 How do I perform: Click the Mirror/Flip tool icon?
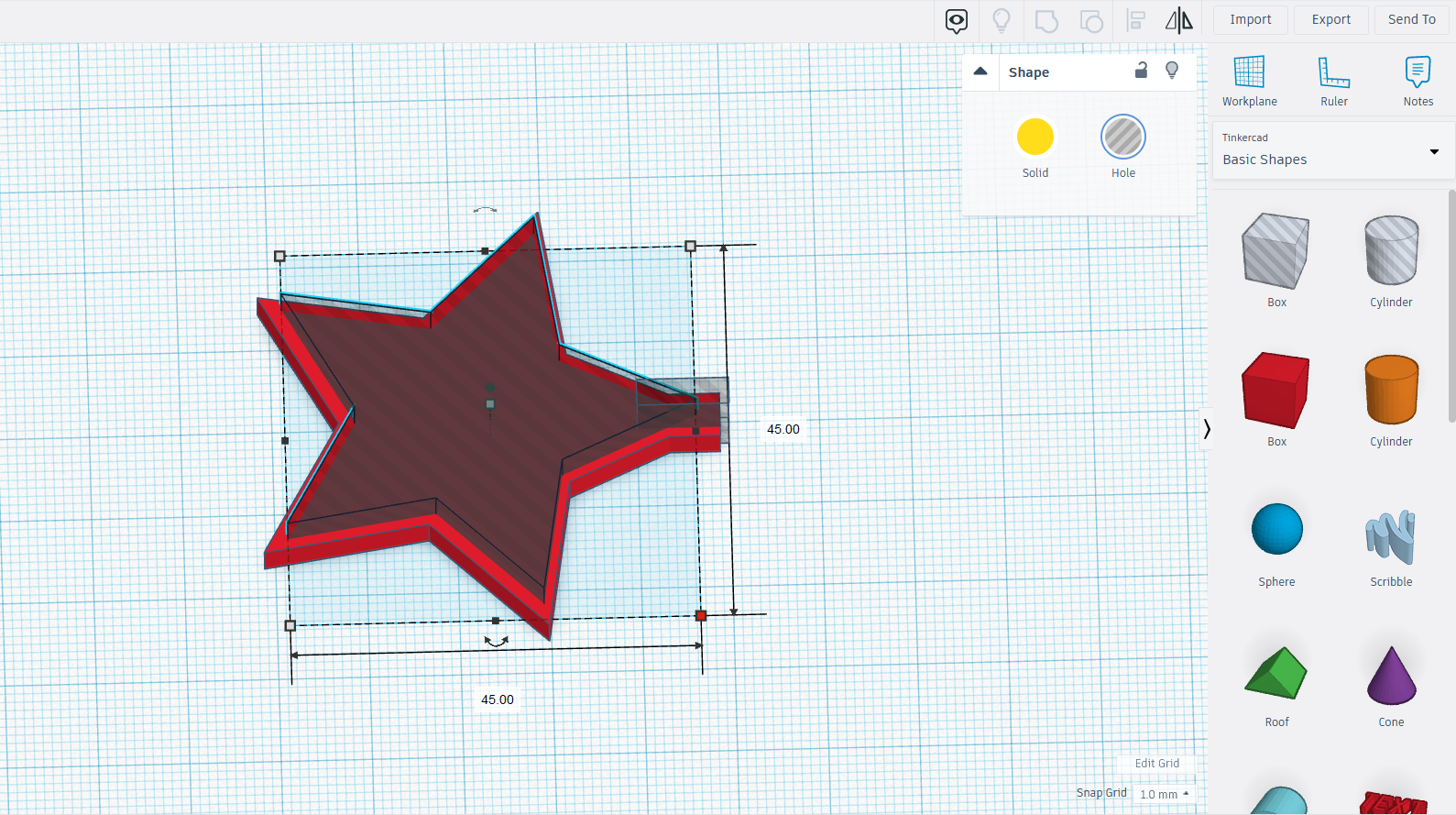pyautogui.click(x=1179, y=20)
